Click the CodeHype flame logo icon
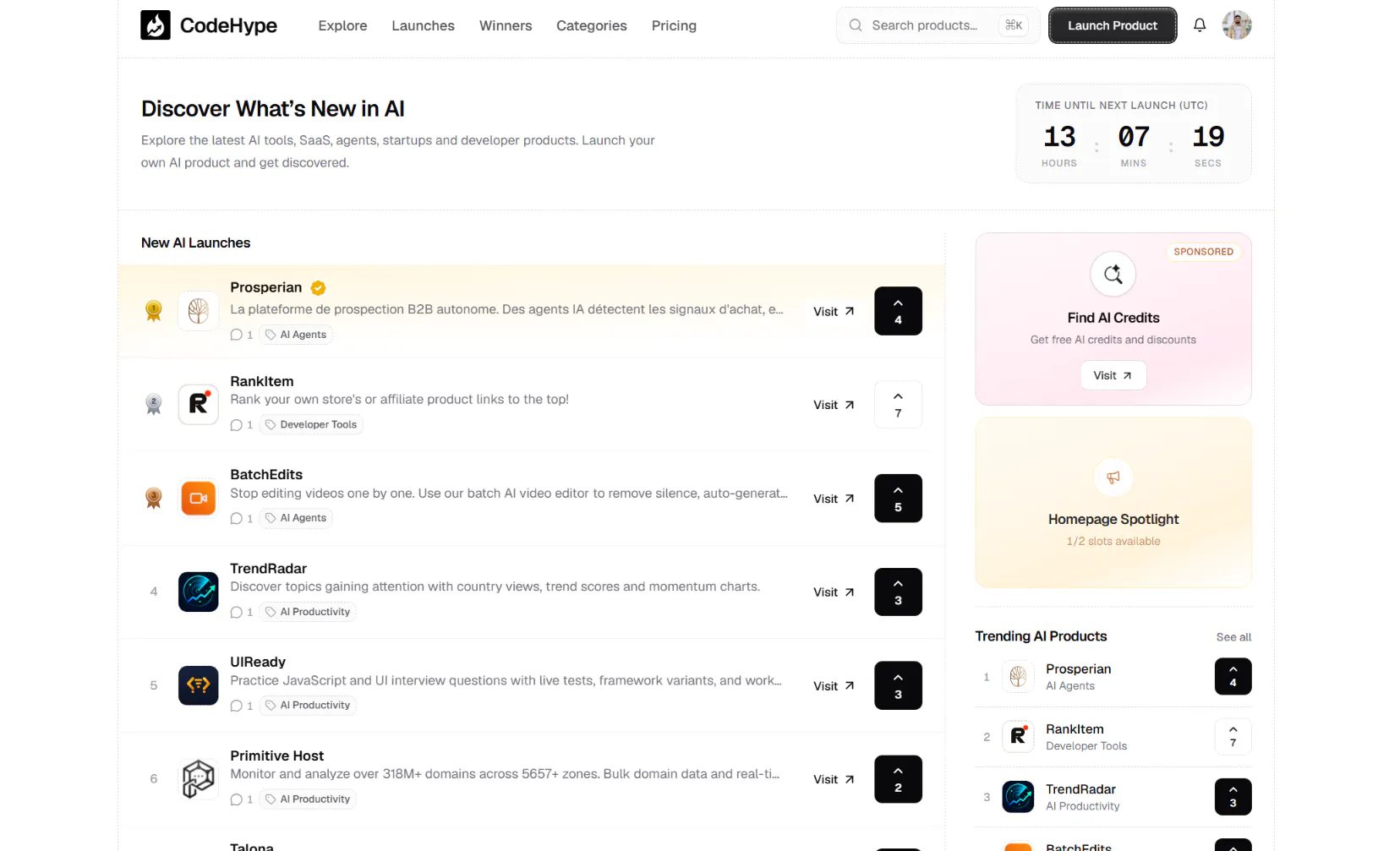This screenshot has height=851, width=1400. 156,25
